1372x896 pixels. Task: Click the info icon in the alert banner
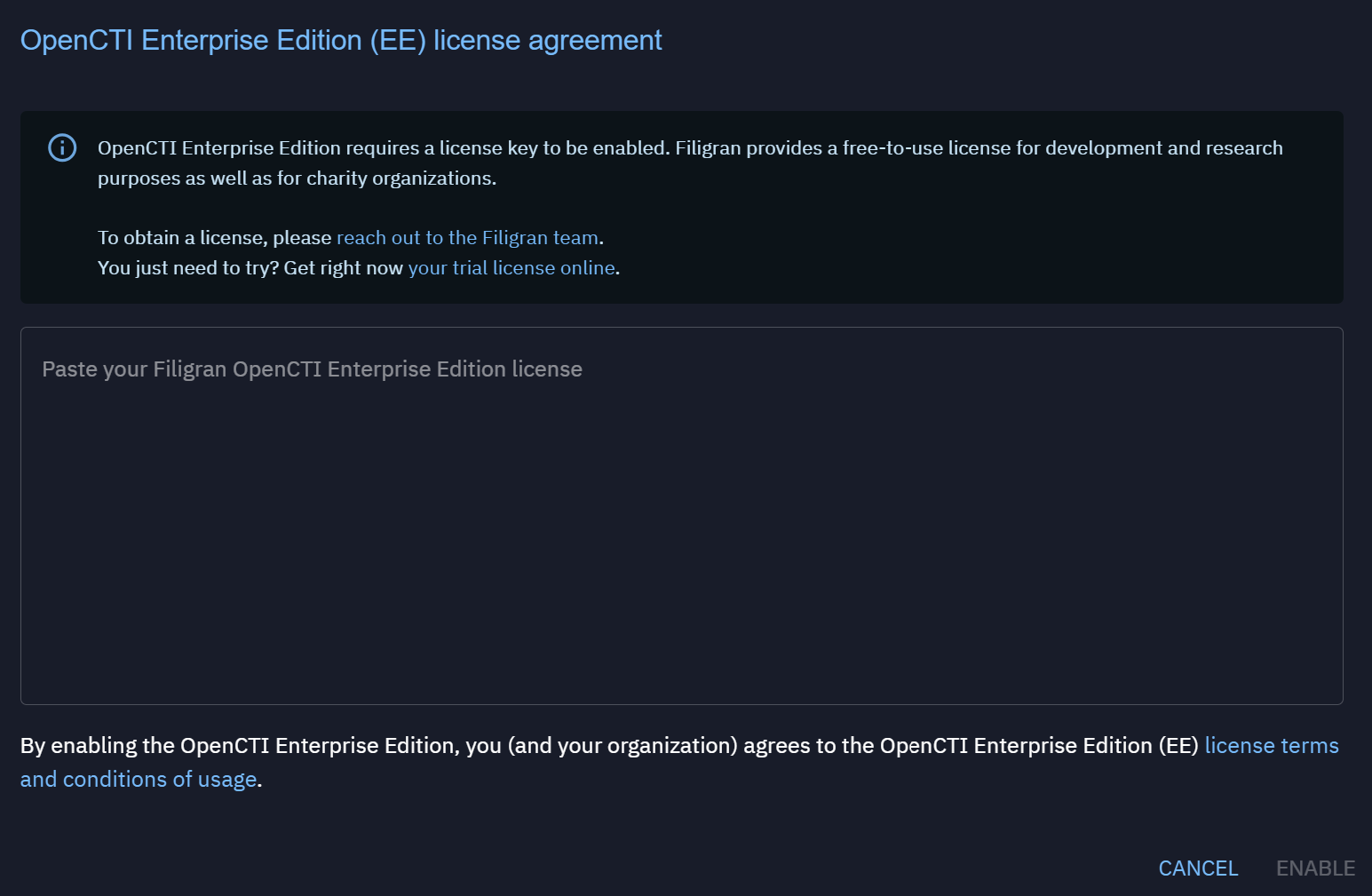(x=62, y=147)
